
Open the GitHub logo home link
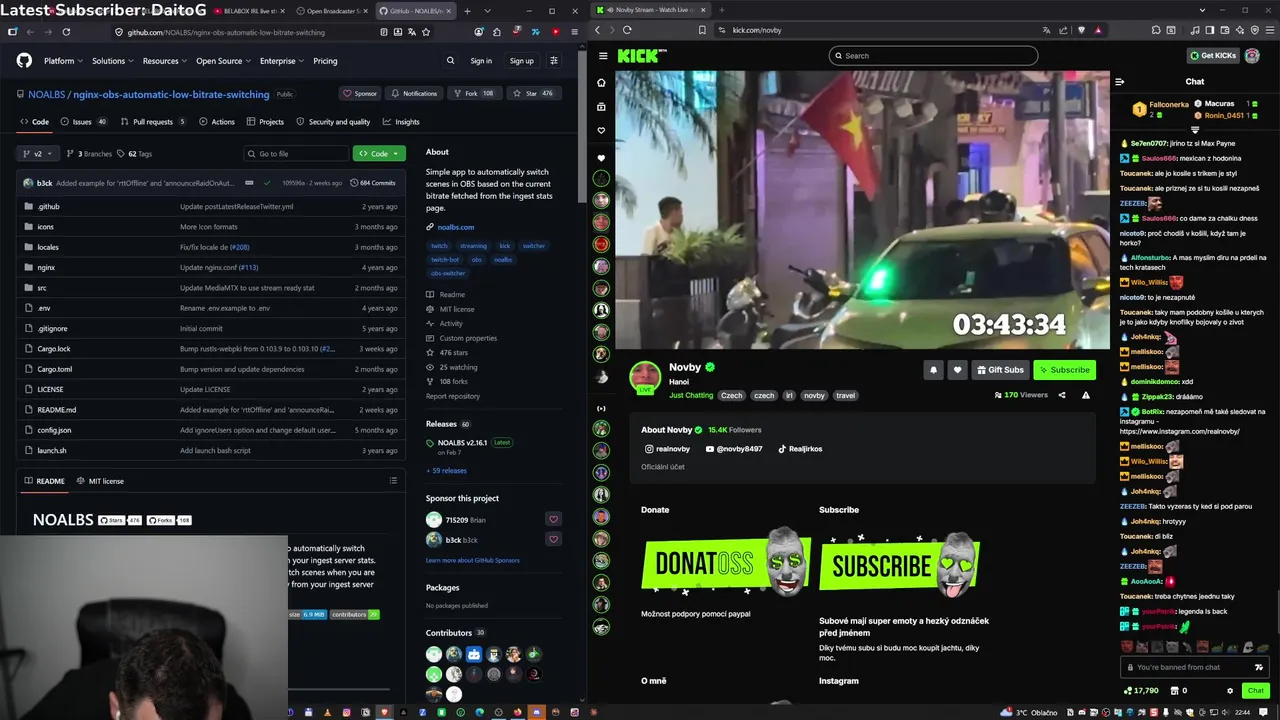(24, 61)
